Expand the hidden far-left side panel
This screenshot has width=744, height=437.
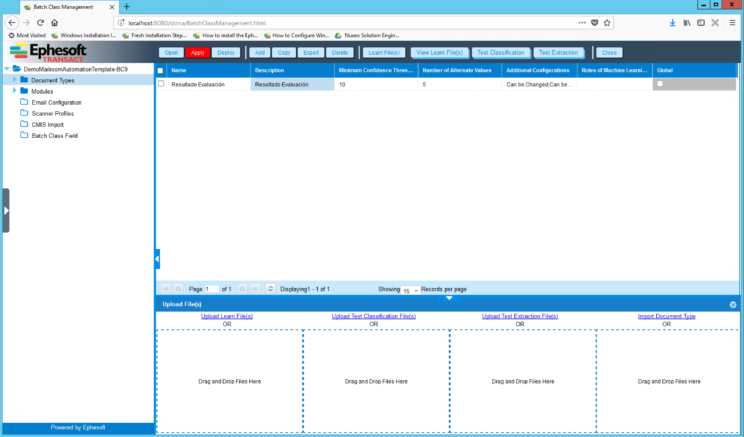point(6,210)
